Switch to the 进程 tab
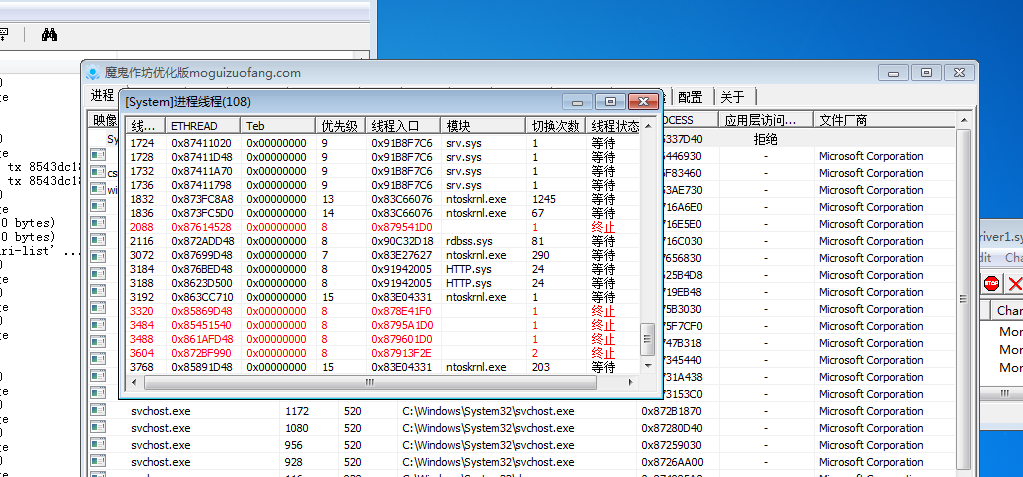This screenshot has height=477, width=1023. click(x=102, y=96)
